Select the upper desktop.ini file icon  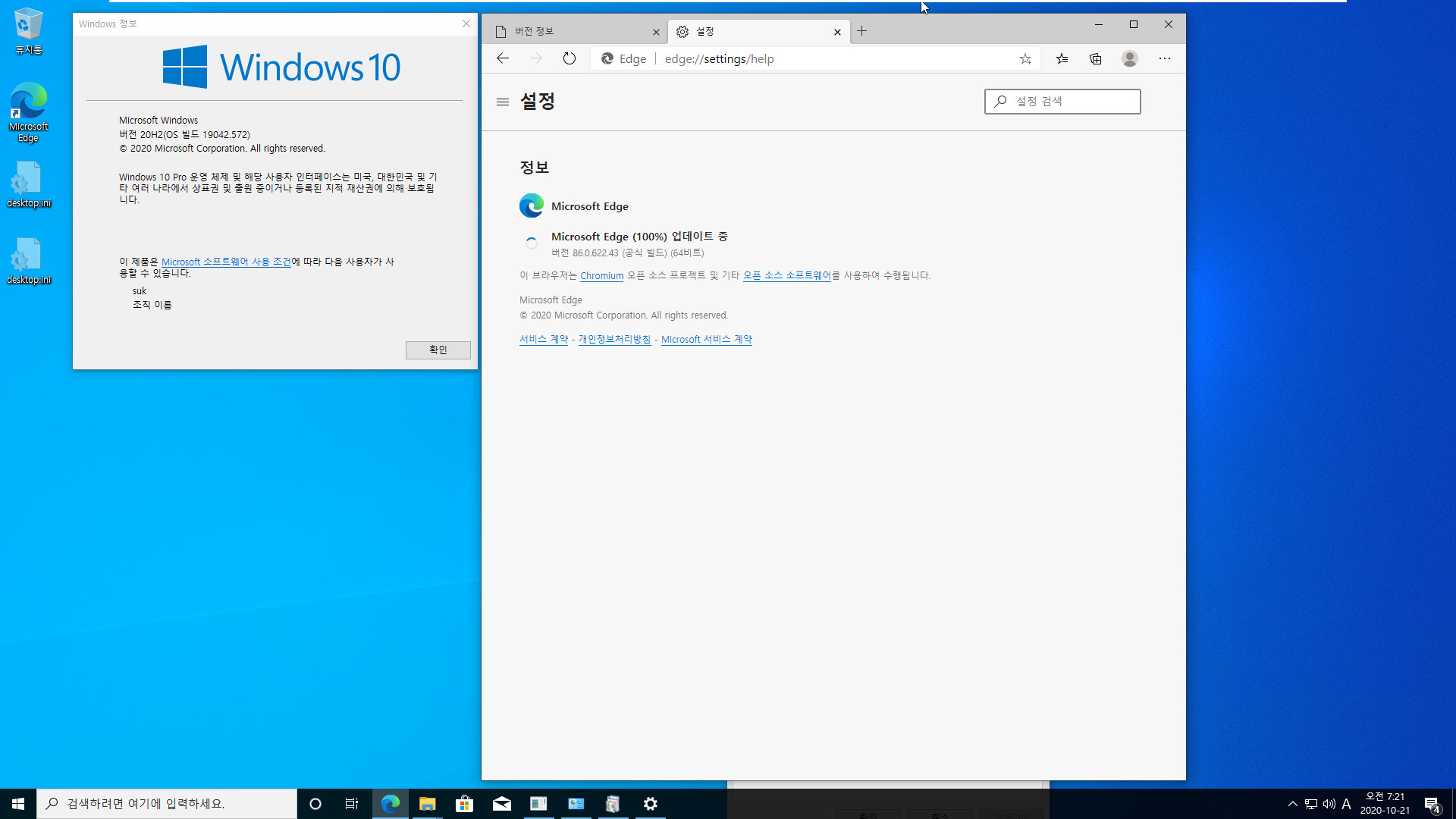29,184
